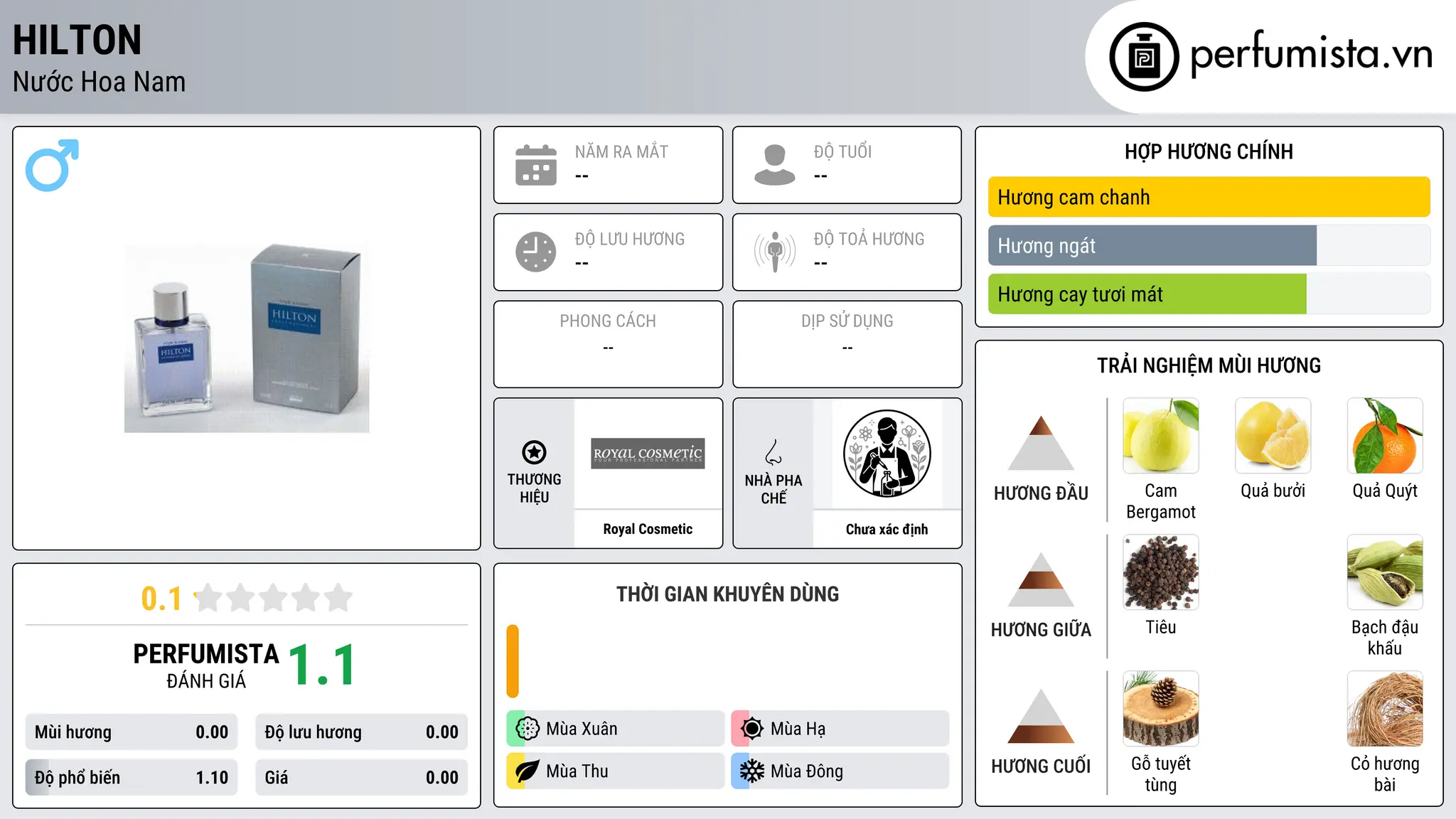Click the green 1.1 Perfumista score
This screenshot has width=1456, height=819.
[x=322, y=665]
